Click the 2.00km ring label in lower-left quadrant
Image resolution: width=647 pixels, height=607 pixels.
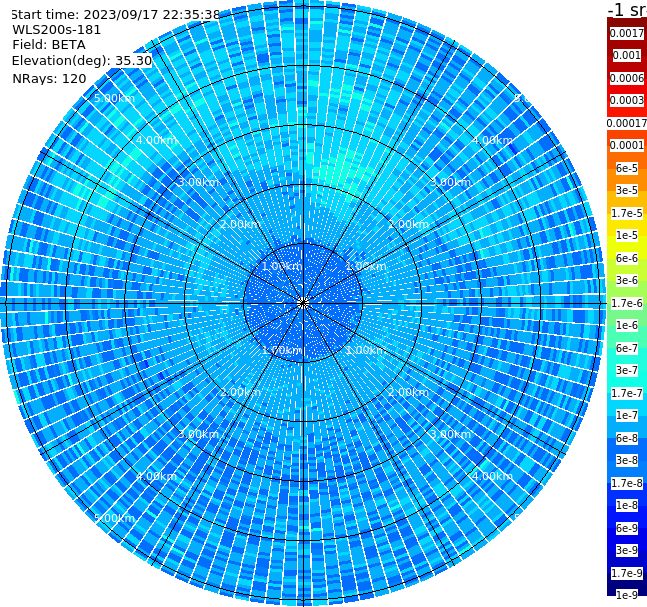coord(241,392)
